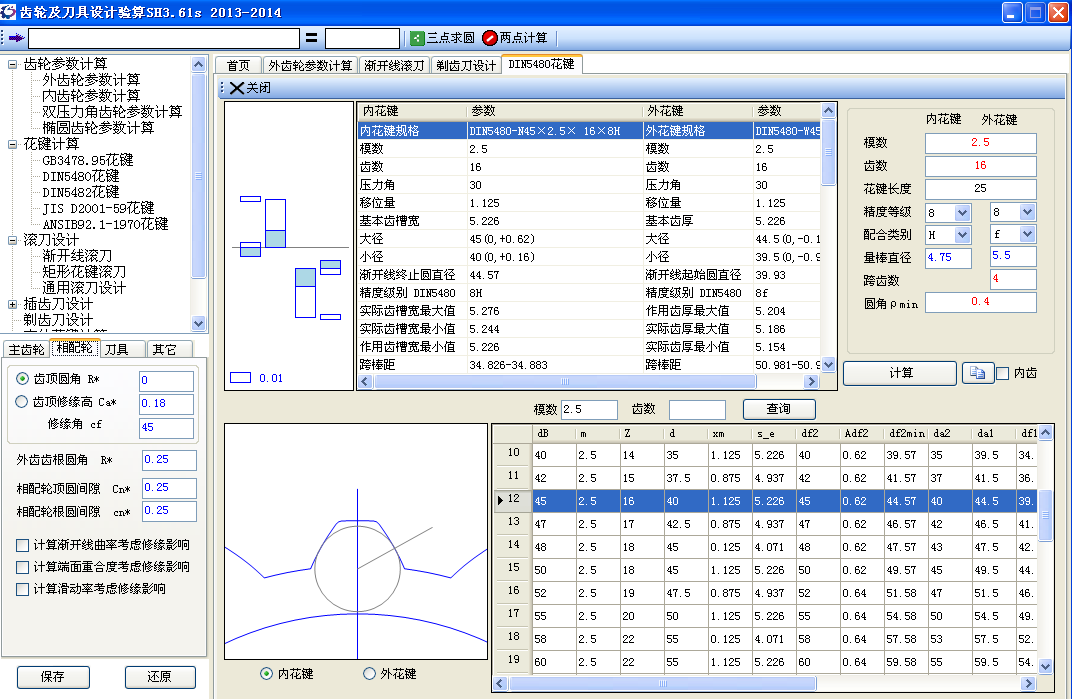Enable 计算渐开线曲率考虑修缘影响 checkbox
The width and height of the screenshot is (1072, 700).
tap(23, 546)
